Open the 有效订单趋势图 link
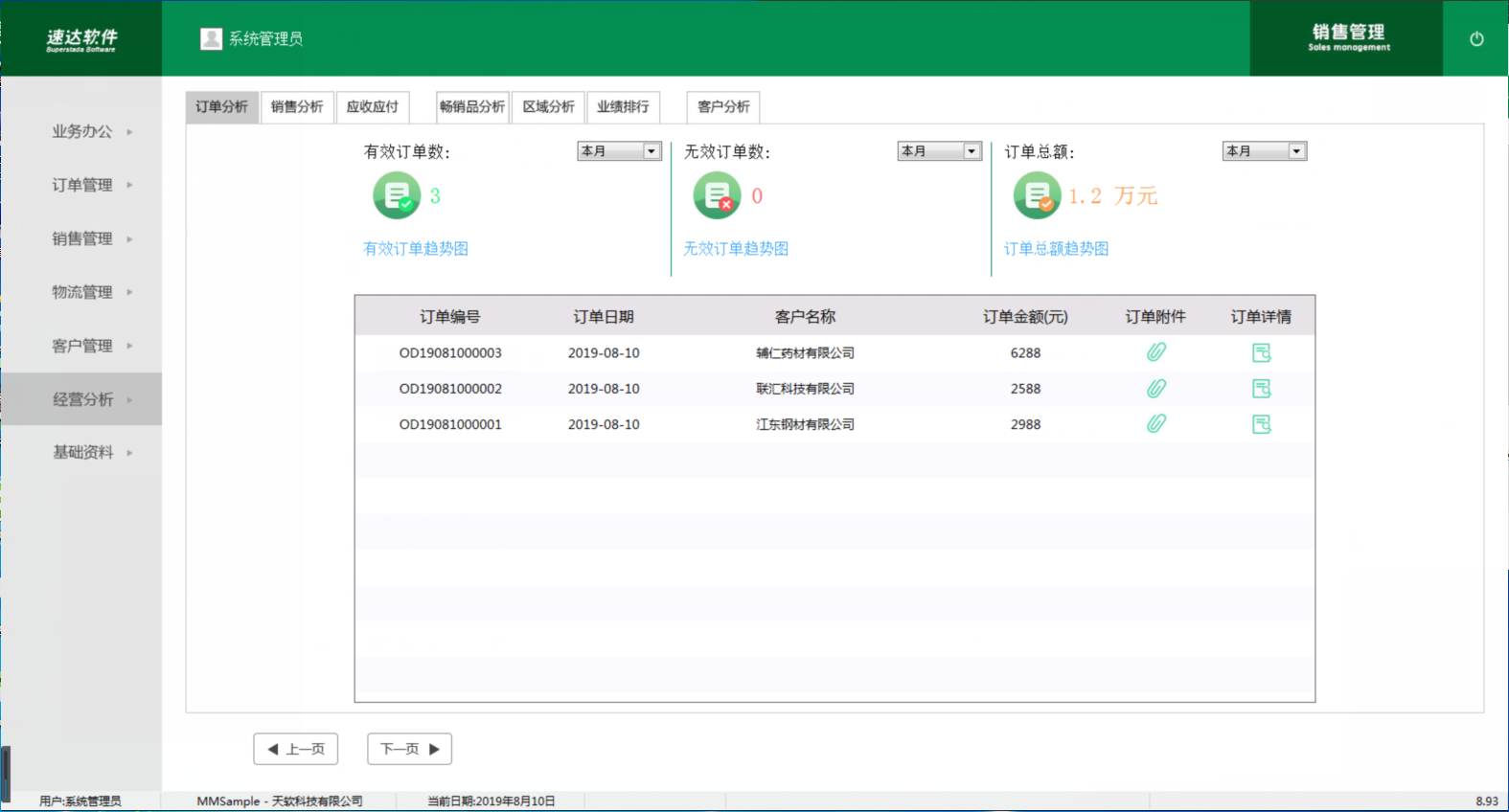This screenshot has width=1509, height=812. (416, 248)
